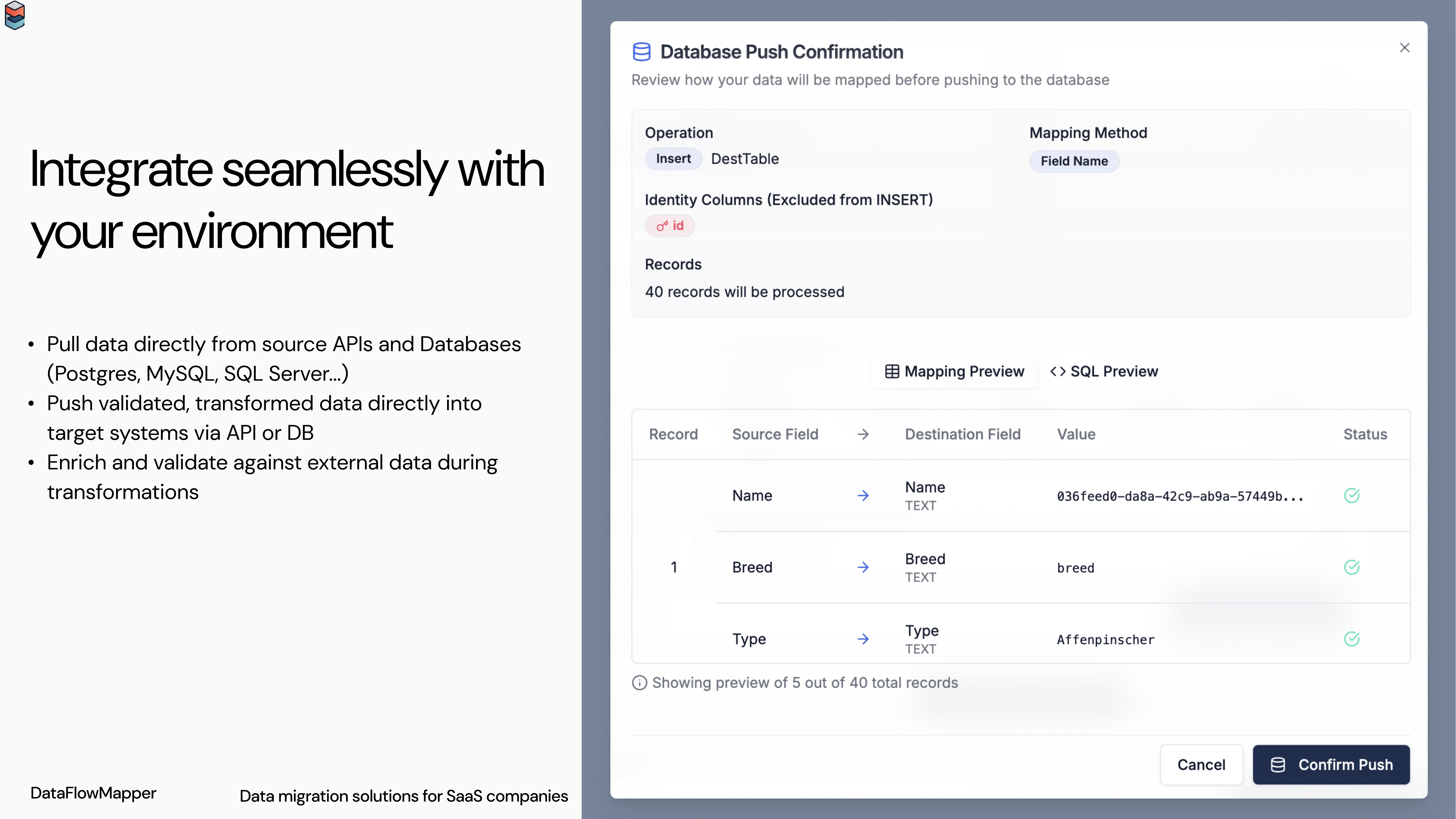Close the Database Push Confirmation dialog
The width and height of the screenshot is (1456, 819).
(1405, 48)
